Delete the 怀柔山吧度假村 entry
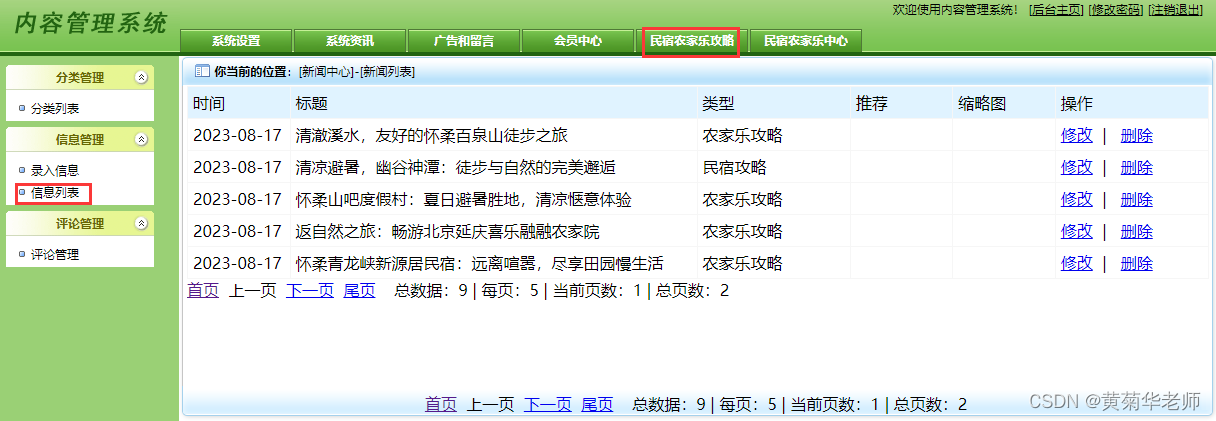 click(x=1137, y=200)
